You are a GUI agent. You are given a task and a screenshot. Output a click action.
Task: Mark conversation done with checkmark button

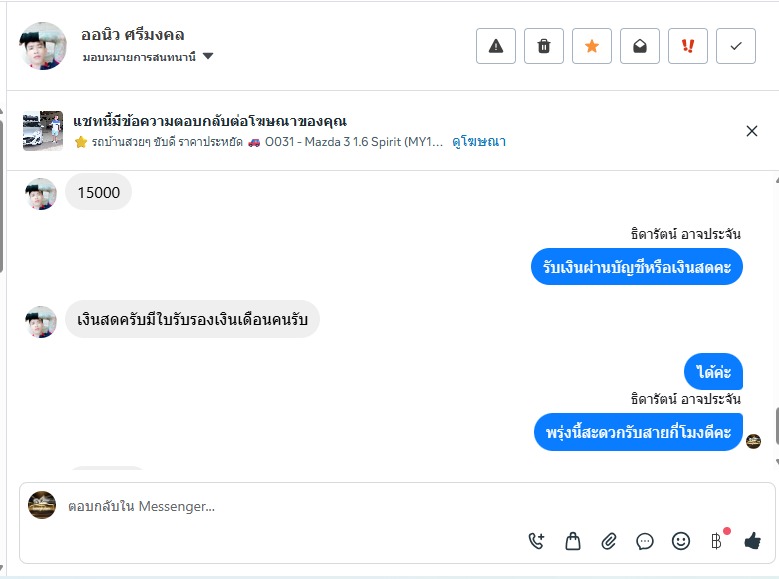736,46
